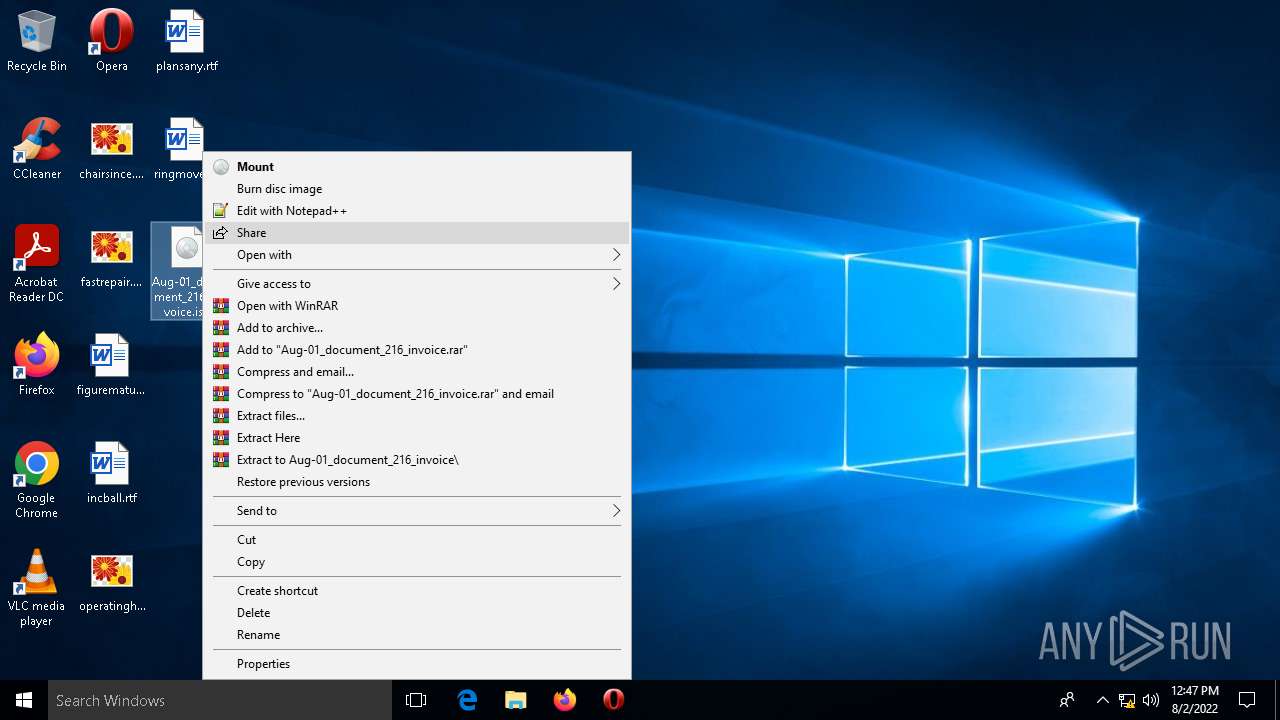
Task: Select the incball.rtf document icon
Action: (112, 473)
